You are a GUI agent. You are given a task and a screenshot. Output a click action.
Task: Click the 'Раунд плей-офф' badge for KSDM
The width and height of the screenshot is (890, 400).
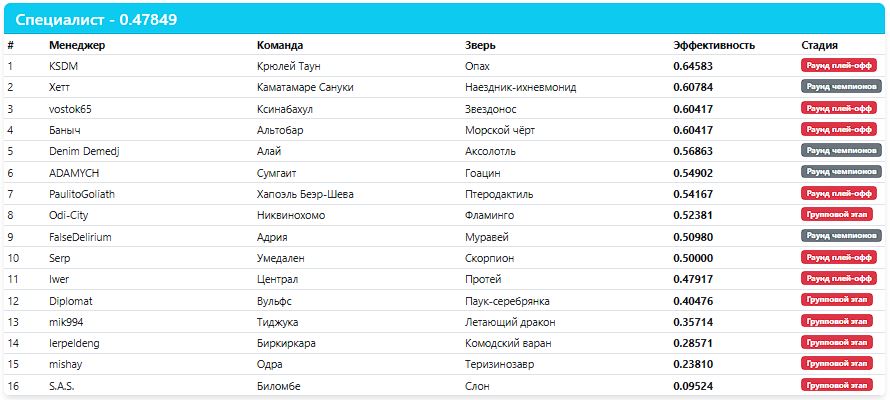click(839, 65)
